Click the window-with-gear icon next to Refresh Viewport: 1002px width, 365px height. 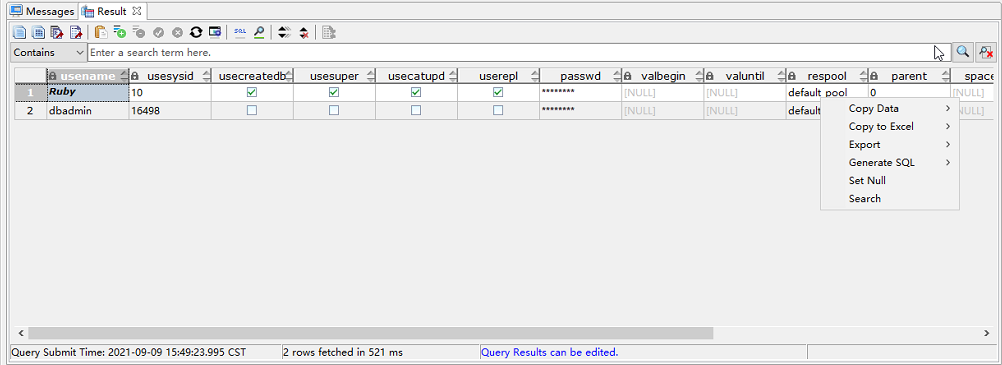pyautogui.click(x=215, y=32)
